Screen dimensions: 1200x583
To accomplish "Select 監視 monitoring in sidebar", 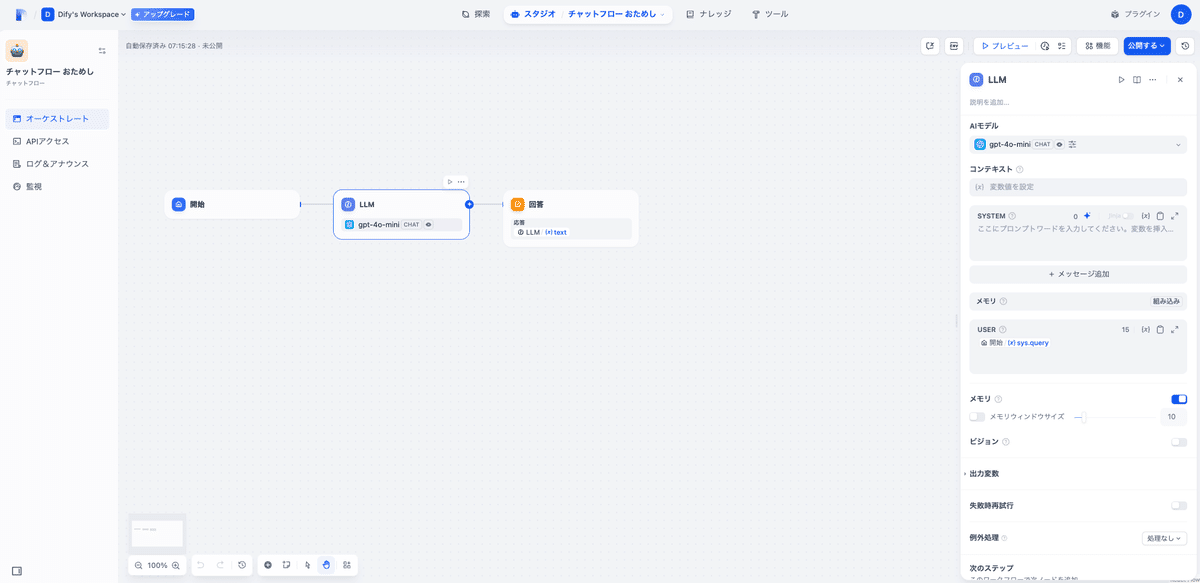I will click(x=57, y=187).
